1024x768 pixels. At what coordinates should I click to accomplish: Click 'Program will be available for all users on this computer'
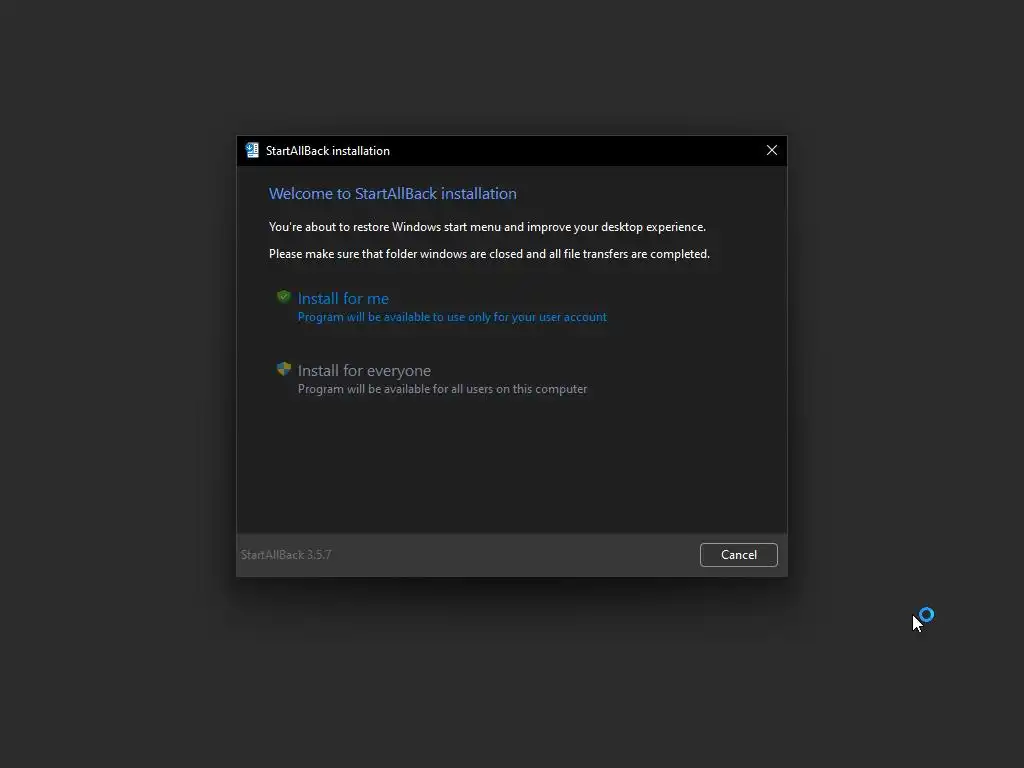[x=442, y=389]
